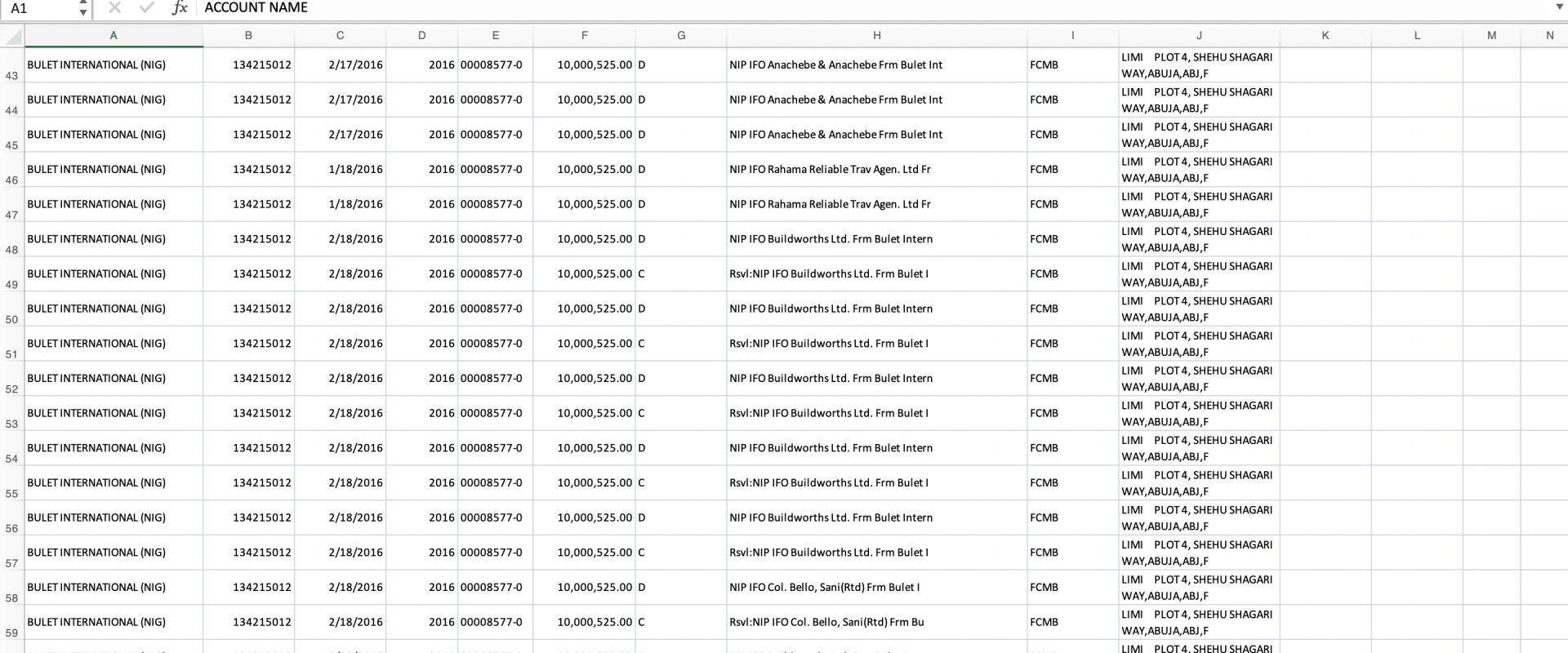Select row 58 header

12,588
